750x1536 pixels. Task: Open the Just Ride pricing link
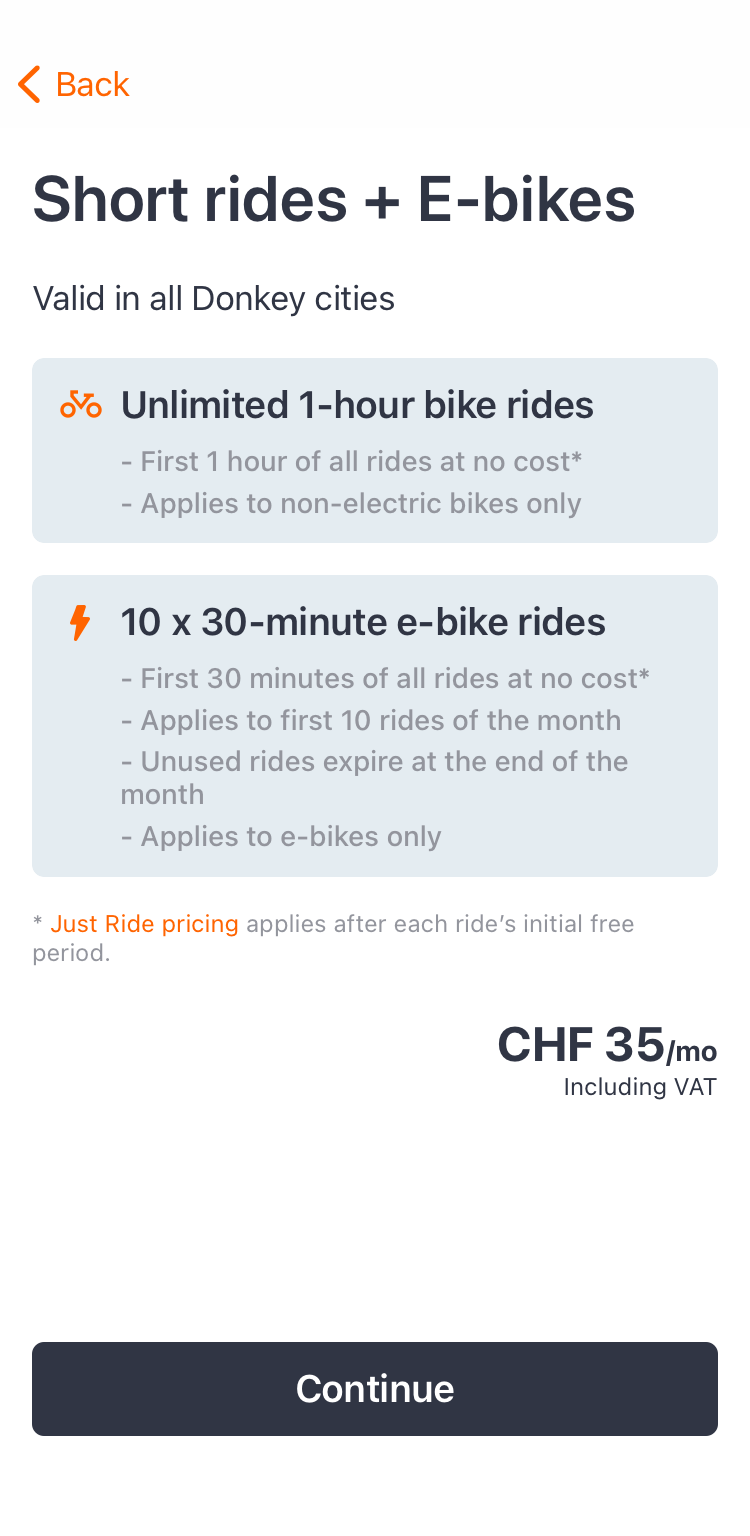point(144,924)
